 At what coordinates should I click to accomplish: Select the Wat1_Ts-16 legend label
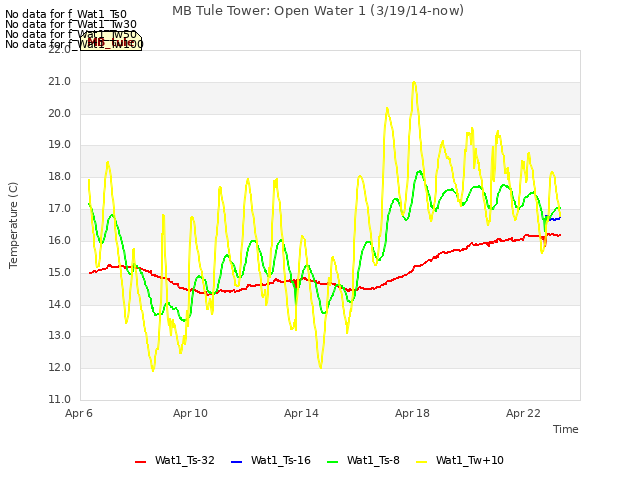[281, 460]
